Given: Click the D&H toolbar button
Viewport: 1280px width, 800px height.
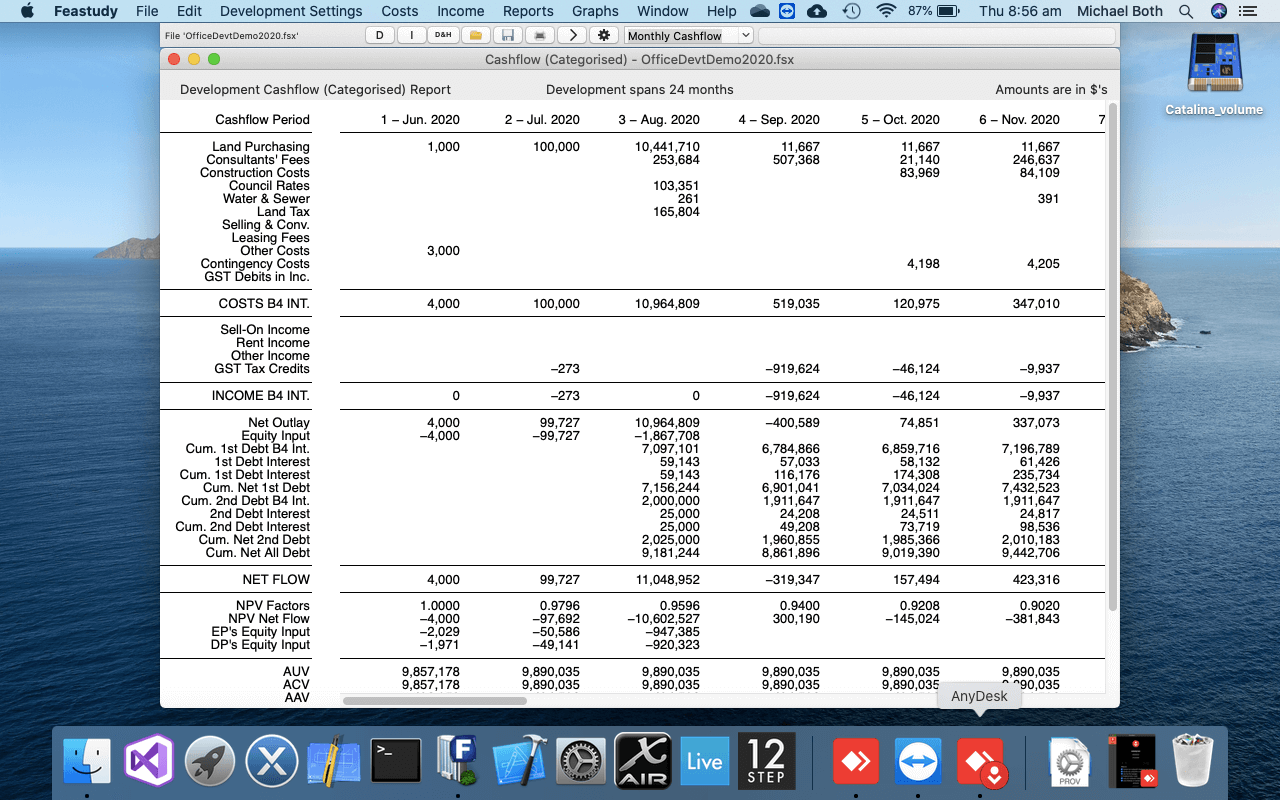Looking at the screenshot, I should click(x=442, y=36).
